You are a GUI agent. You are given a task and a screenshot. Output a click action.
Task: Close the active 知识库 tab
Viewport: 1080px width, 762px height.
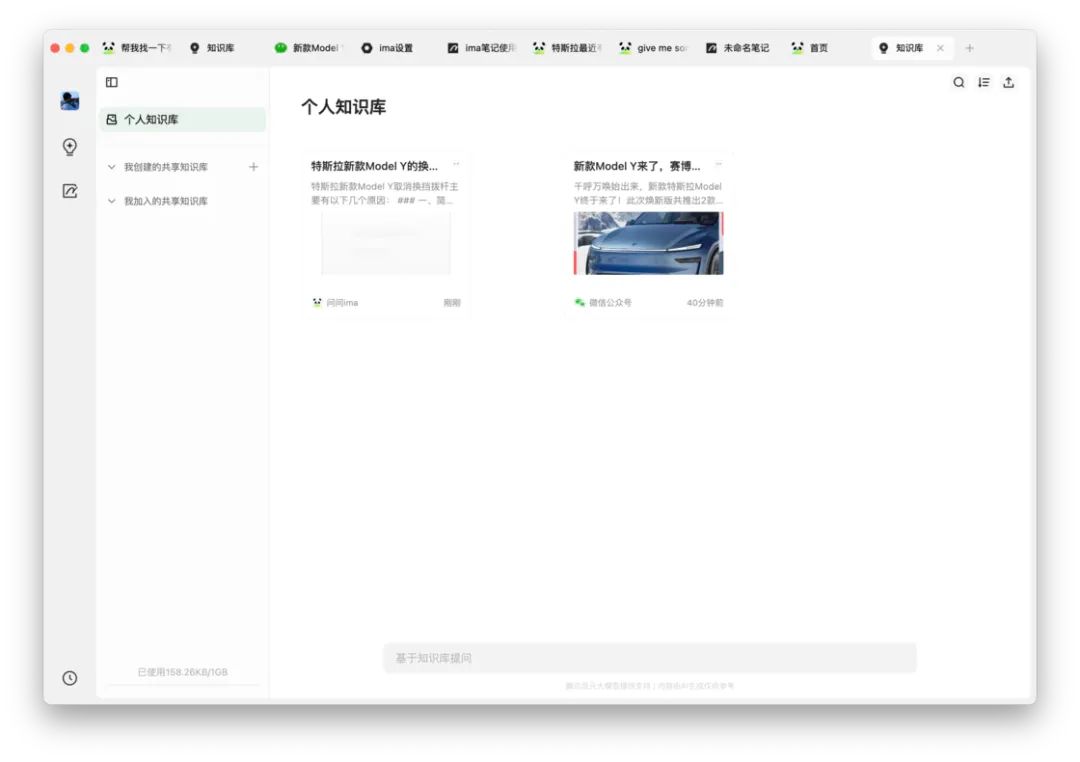click(x=940, y=48)
